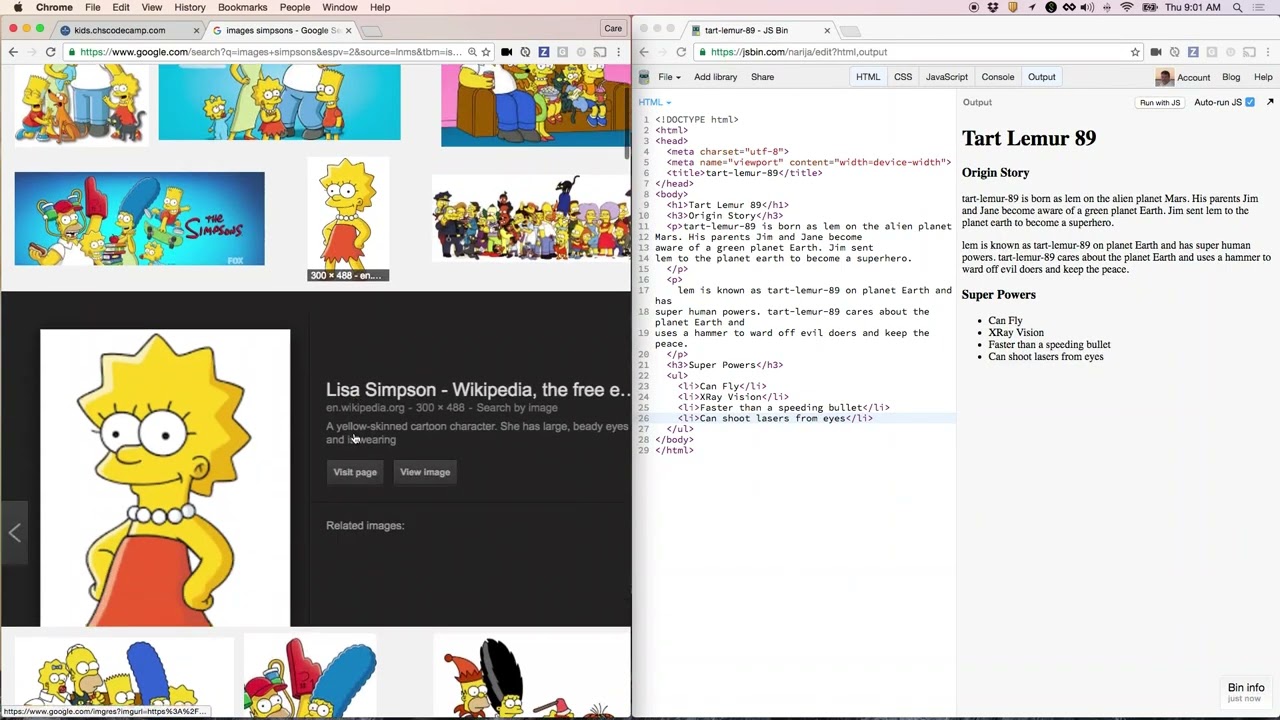The height and width of the screenshot is (720, 1280).
Task: Click the Wi-Fi icon in the menu bar
Action: pyautogui.click(x=1127, y=7)
